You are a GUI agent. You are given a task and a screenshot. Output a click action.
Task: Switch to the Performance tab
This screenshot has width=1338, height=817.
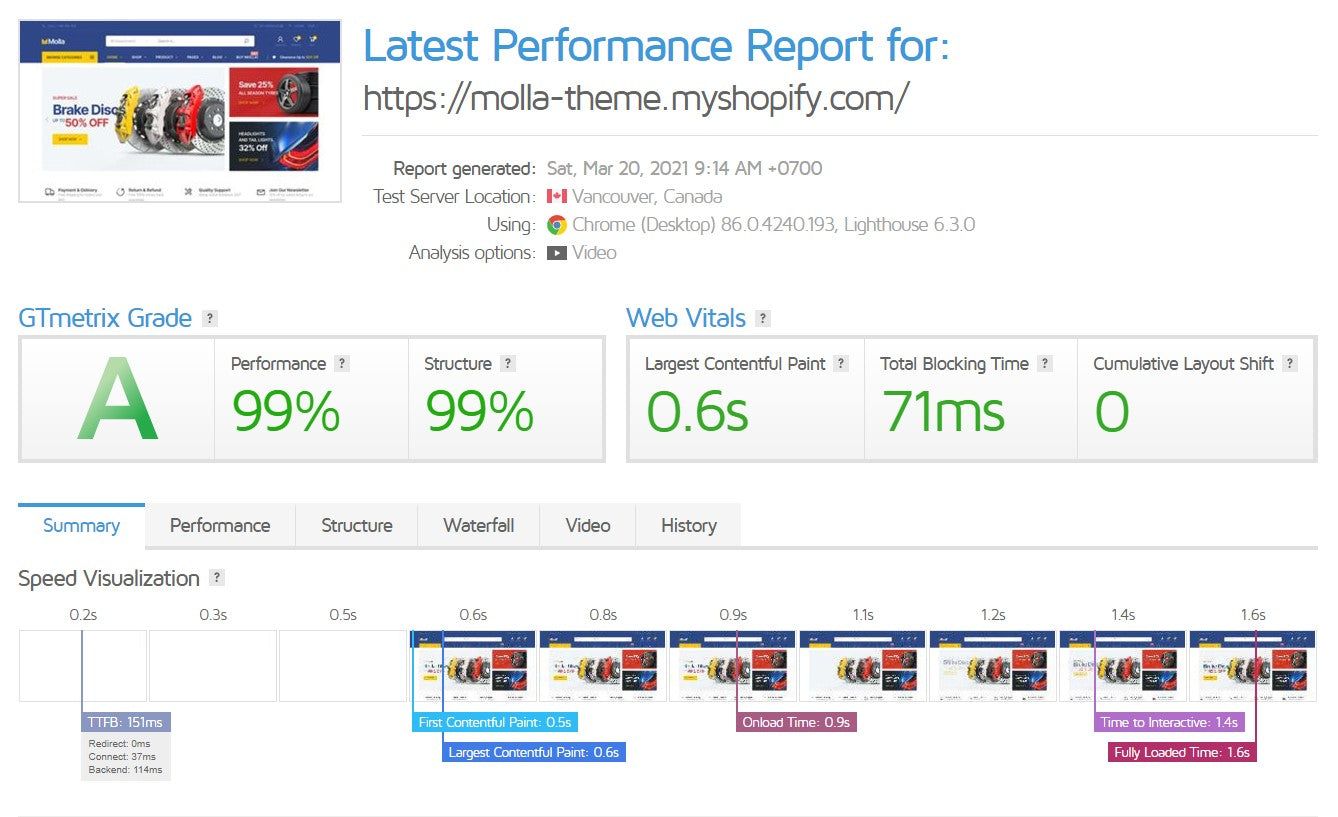[220, 526]
